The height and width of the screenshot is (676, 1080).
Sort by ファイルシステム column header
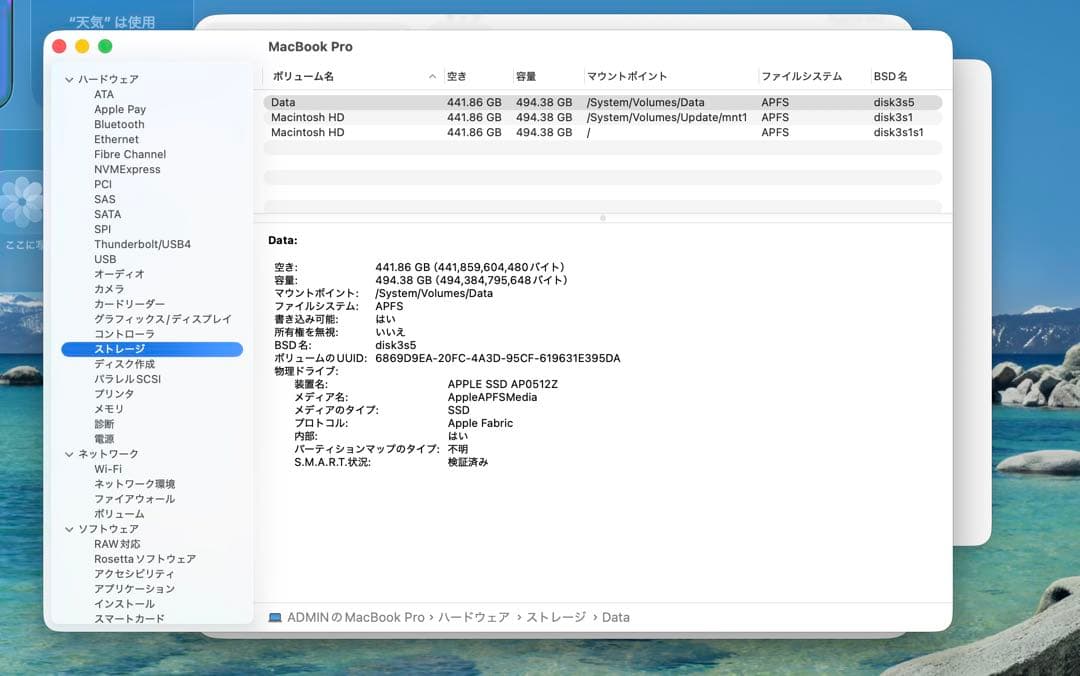coord(802,76)
